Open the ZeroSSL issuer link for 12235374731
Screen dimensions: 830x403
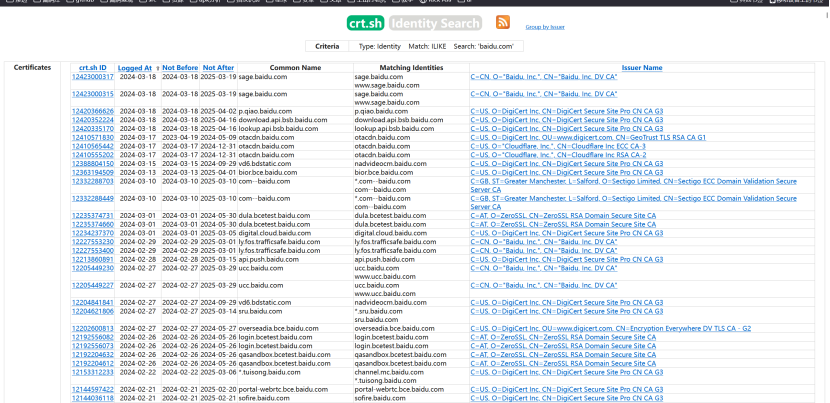tap(563, 216)
